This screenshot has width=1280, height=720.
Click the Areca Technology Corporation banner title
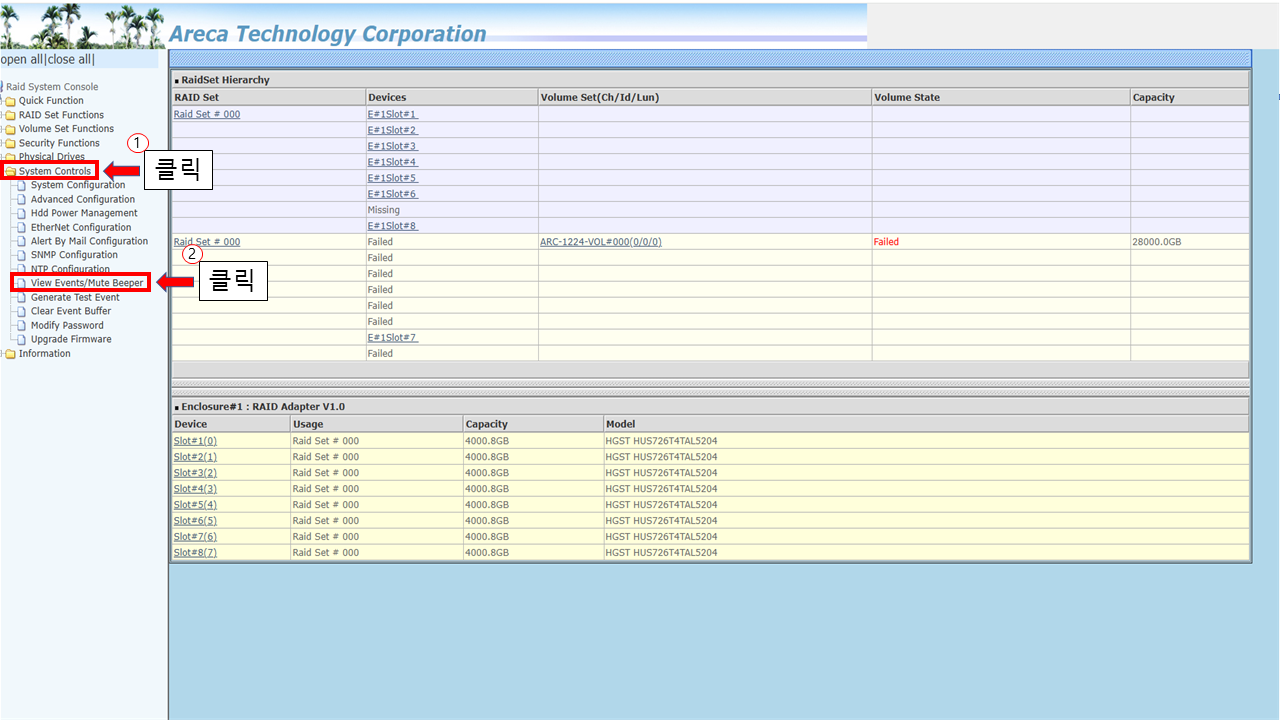pyautogui.click(x=327, y=33)
